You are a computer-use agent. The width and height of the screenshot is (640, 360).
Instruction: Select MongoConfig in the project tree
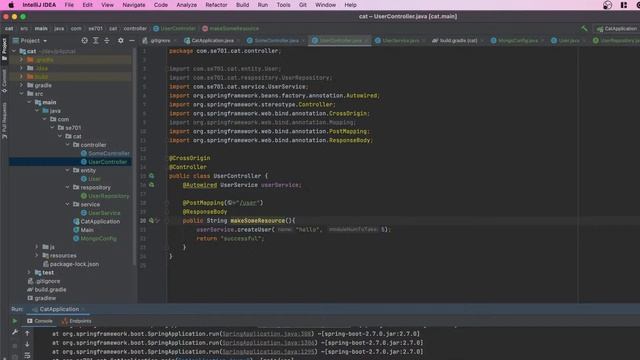(95, 238)
